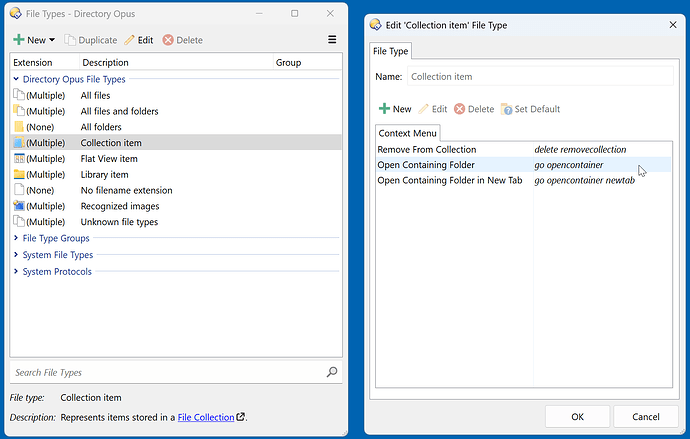Screen dimensions: 690x439
Task: Click Set Default in the Edit dialog
Action: pos(530,109)
